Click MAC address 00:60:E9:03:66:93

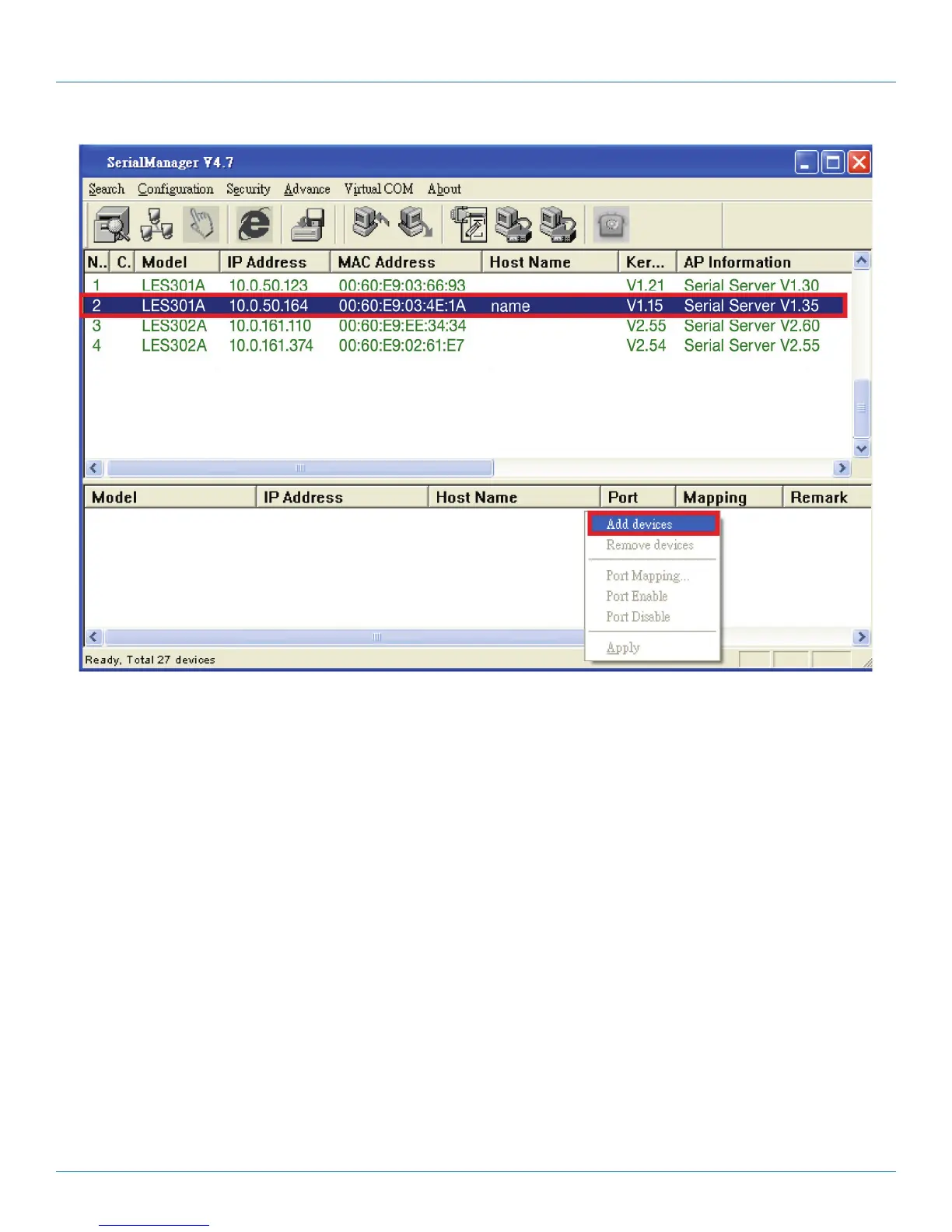coord(402,285)
